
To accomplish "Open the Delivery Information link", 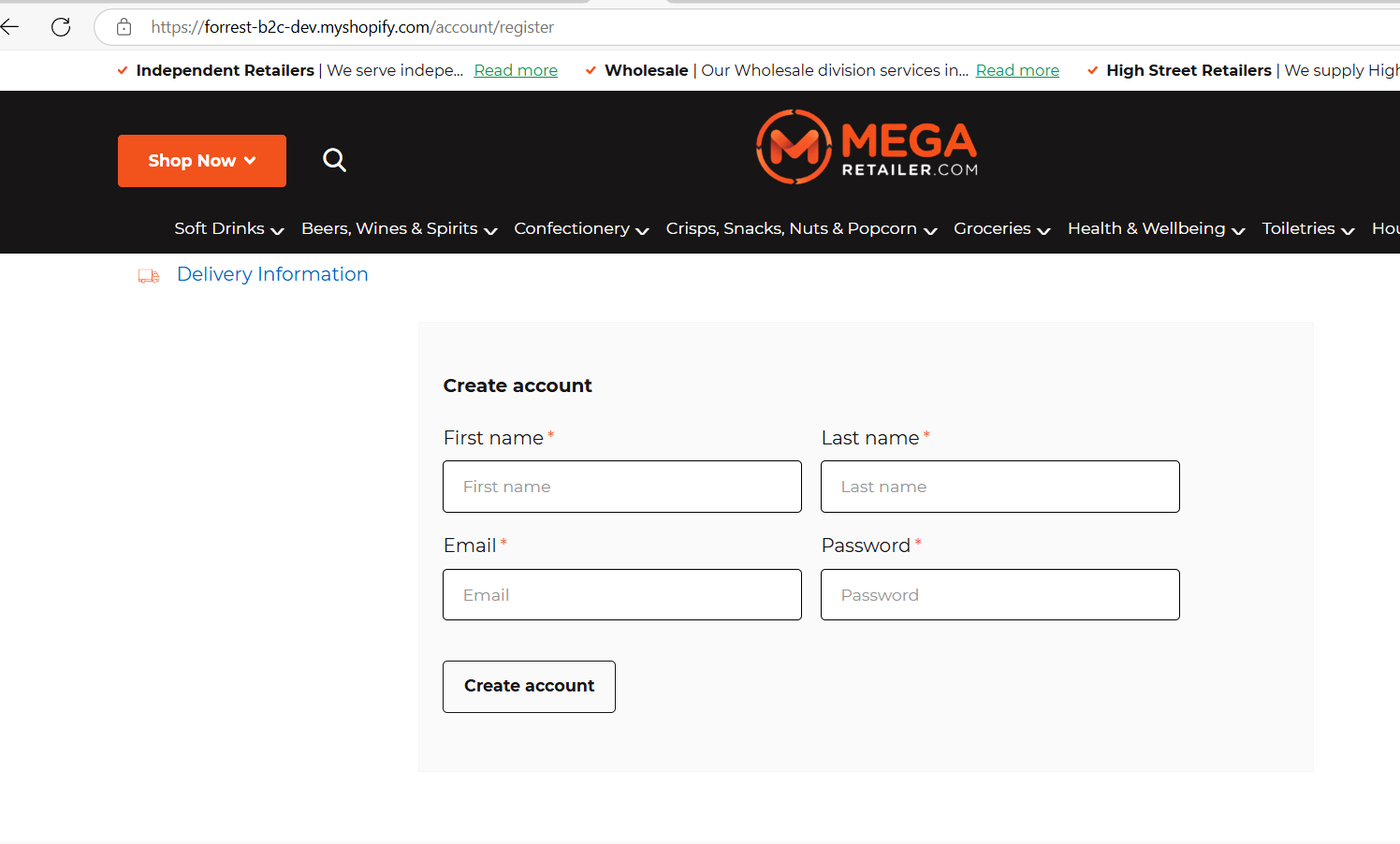I will click(272, 274).
